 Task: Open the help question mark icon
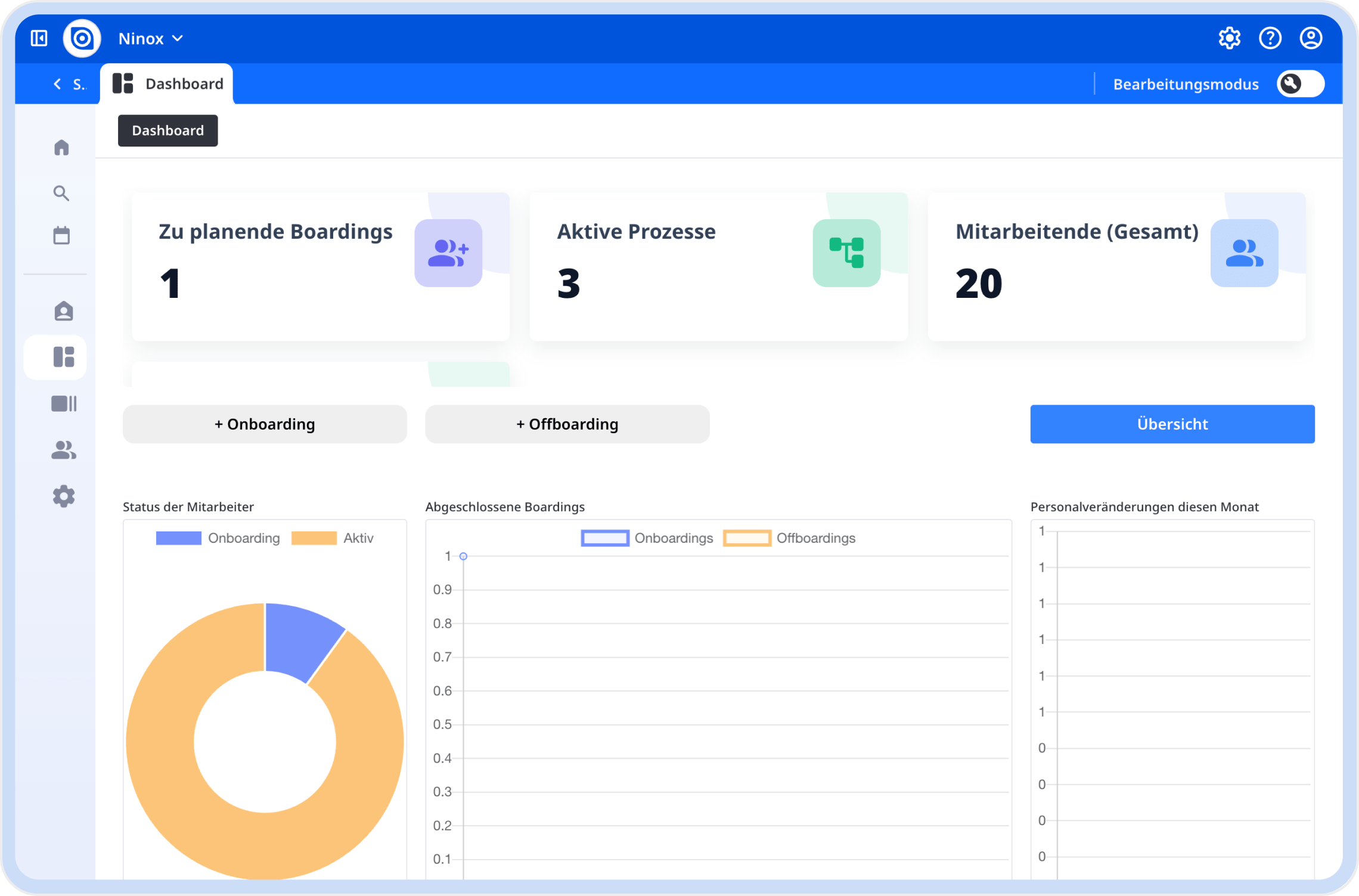1270,38
